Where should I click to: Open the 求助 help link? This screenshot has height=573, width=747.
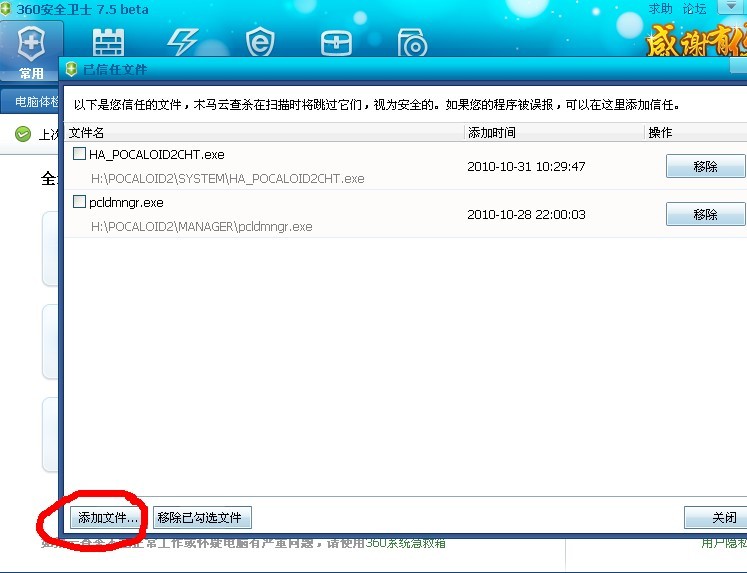(x=660, y=9)
